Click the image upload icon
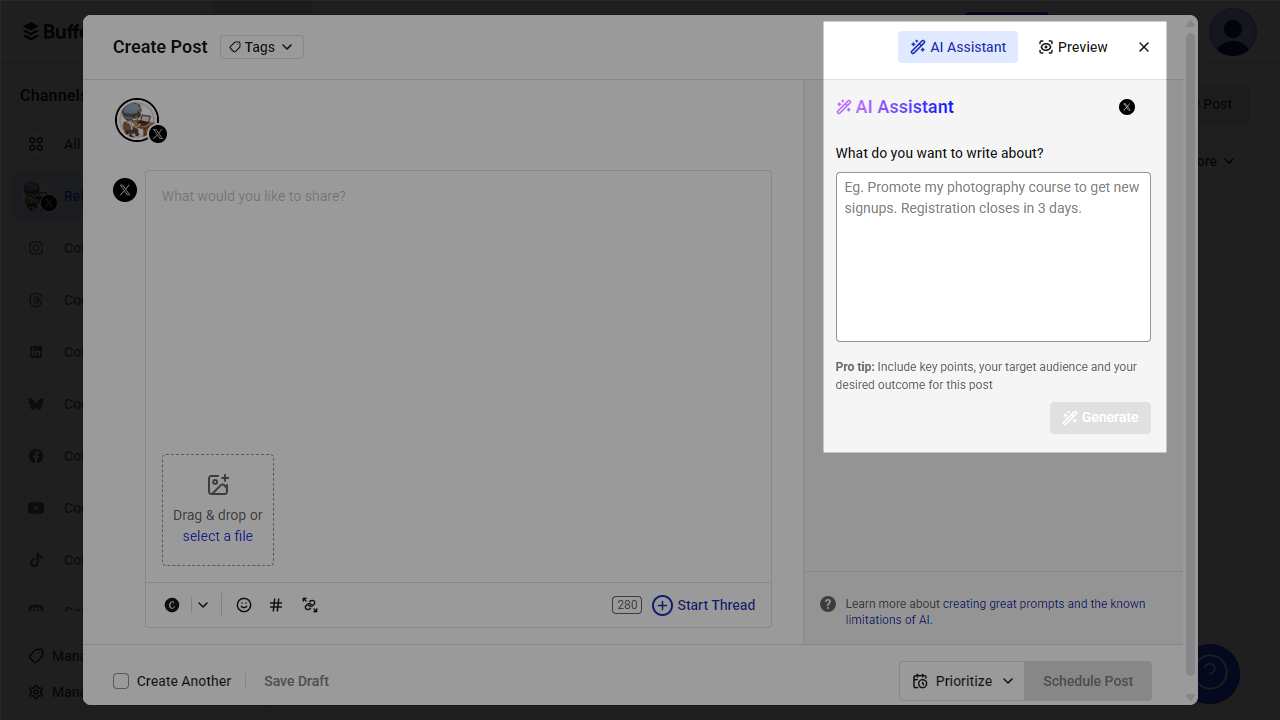This screenshot has width=1280, height=720. point(218,485)
